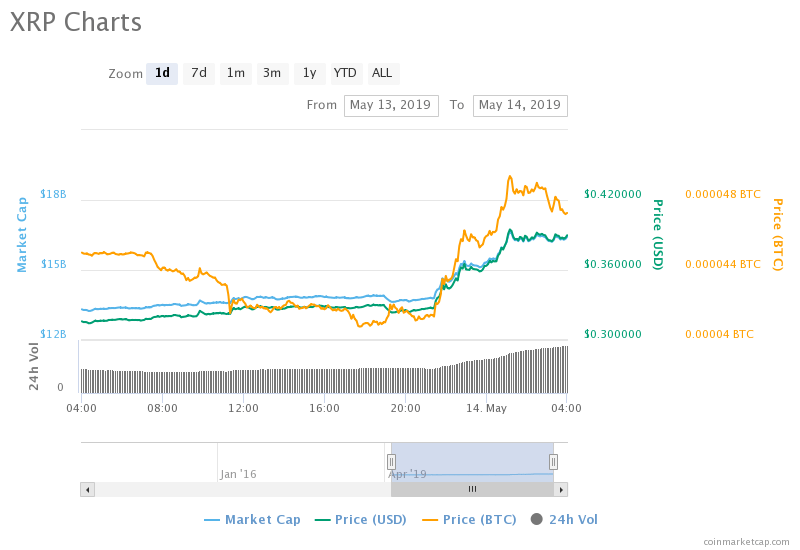800x550 pixels.
Task: Click the $0.360000 price axis label
Action: tap(613, 264)
